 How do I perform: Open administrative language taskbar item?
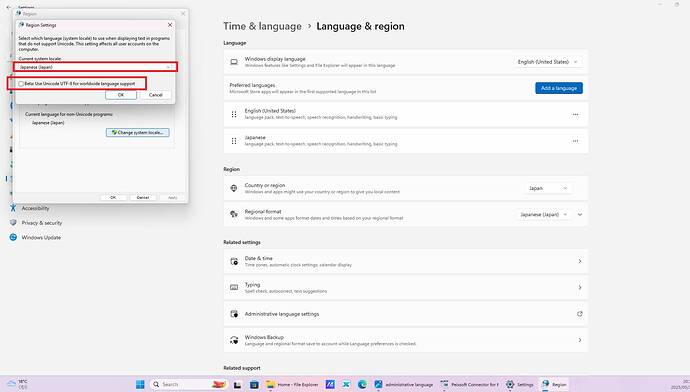pyautogui.click(x=404, y=385)
